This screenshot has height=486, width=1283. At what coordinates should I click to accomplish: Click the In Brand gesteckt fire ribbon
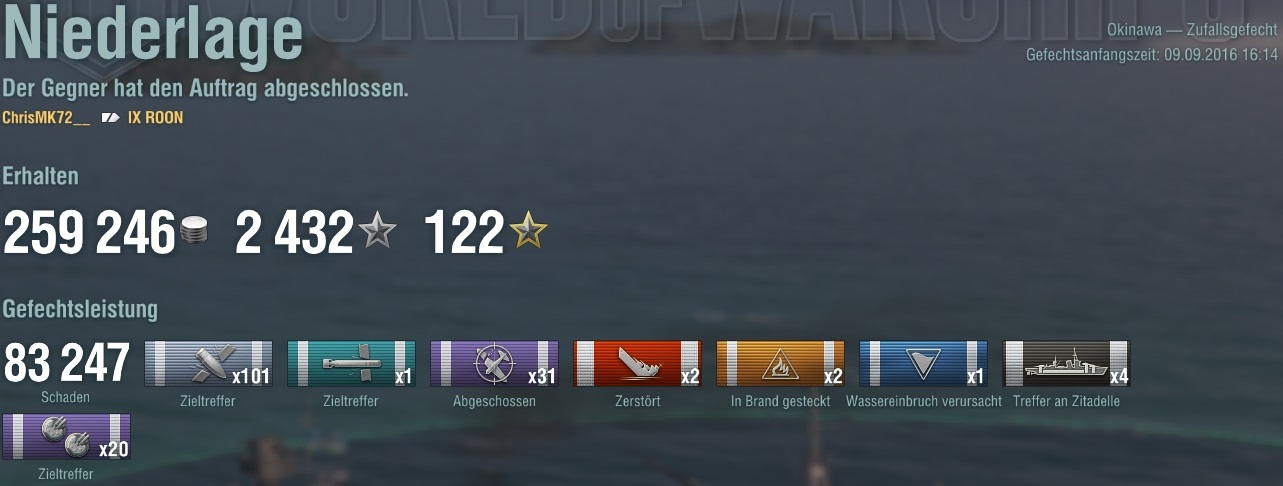[x=780, y=364]
